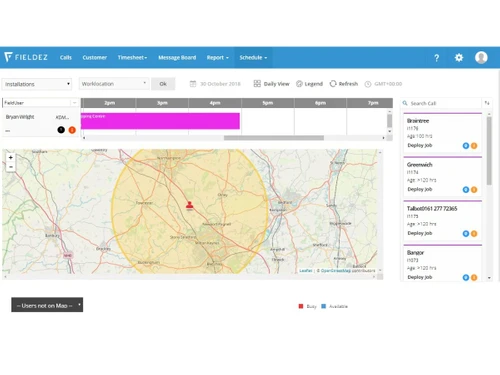Click the blue circle icon on Braintree card
The width and height of the screenshot is (500, 375).
466,146
